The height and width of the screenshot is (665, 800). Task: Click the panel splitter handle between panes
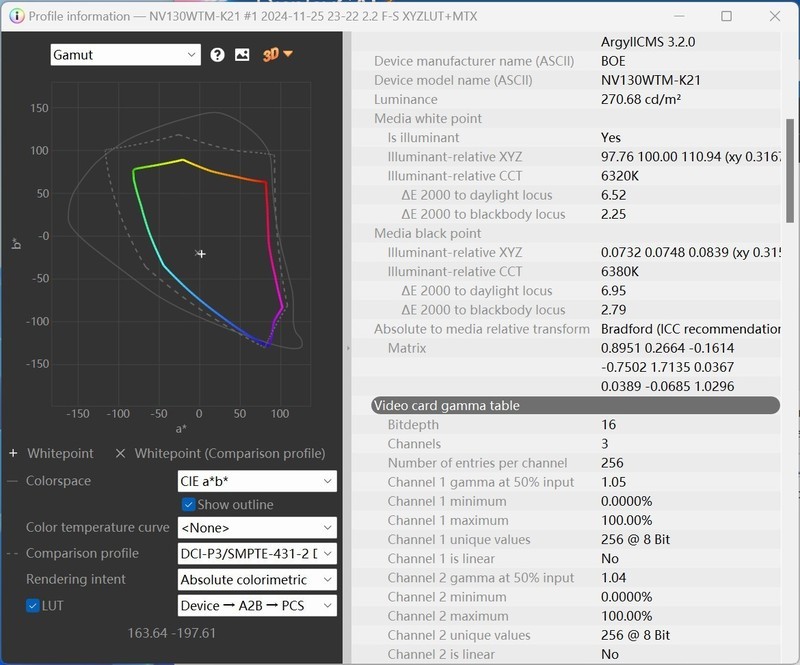(x=346, y=348)
